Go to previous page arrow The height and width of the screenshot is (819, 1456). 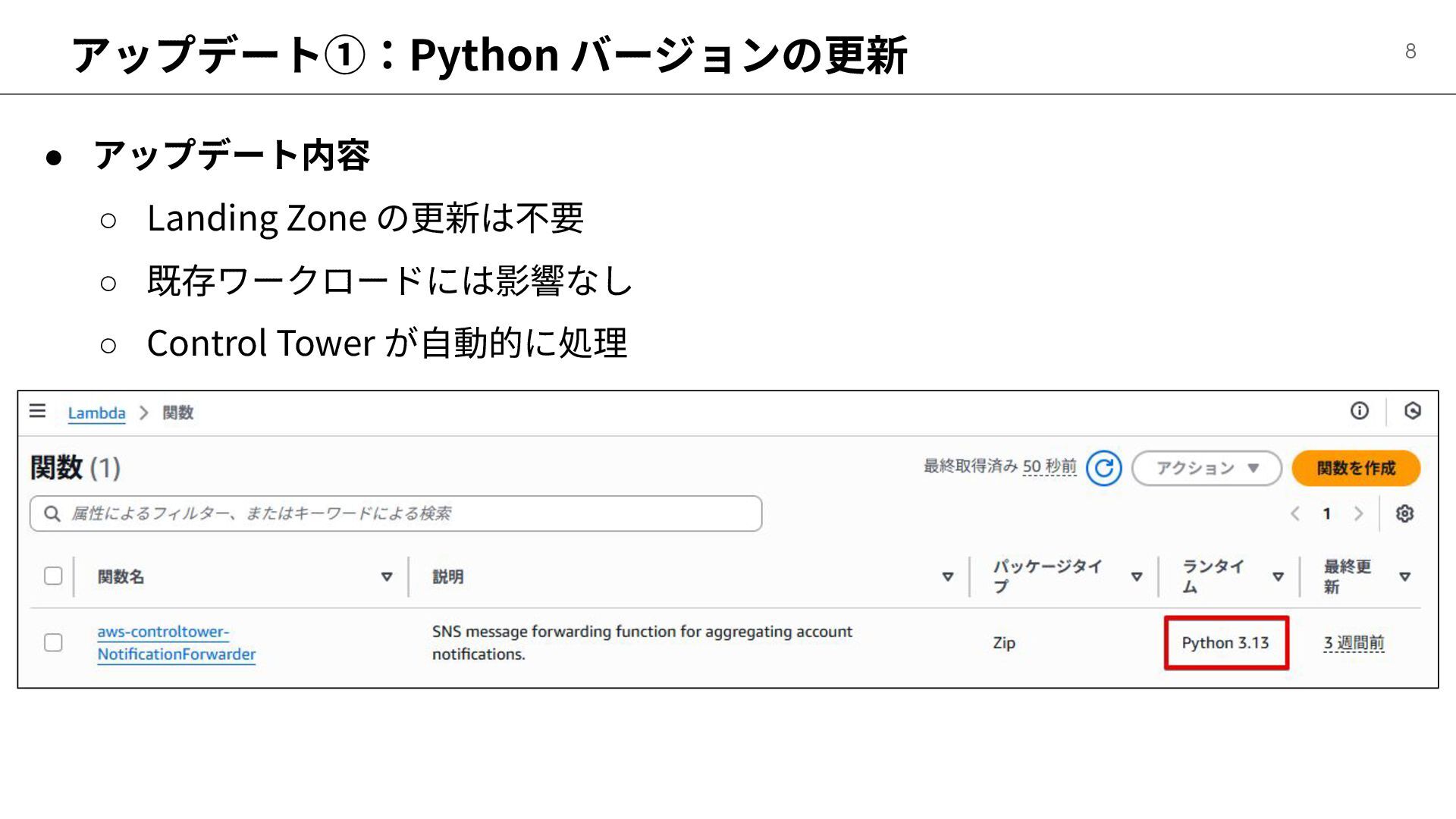(x=1295, y=513)
